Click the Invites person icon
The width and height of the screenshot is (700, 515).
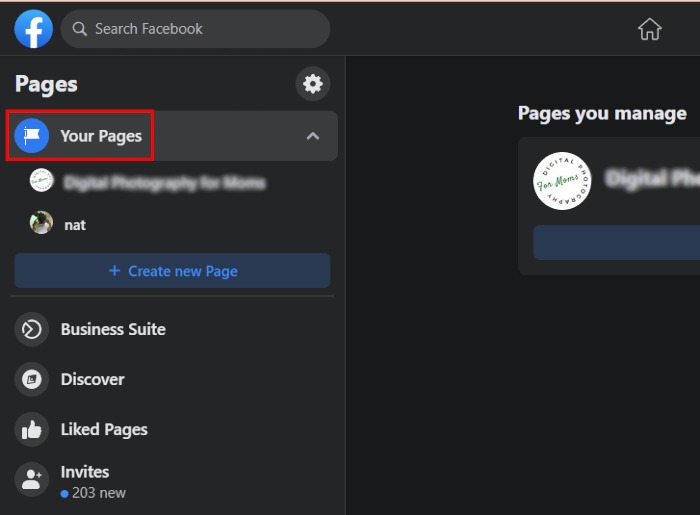(32, 480)
